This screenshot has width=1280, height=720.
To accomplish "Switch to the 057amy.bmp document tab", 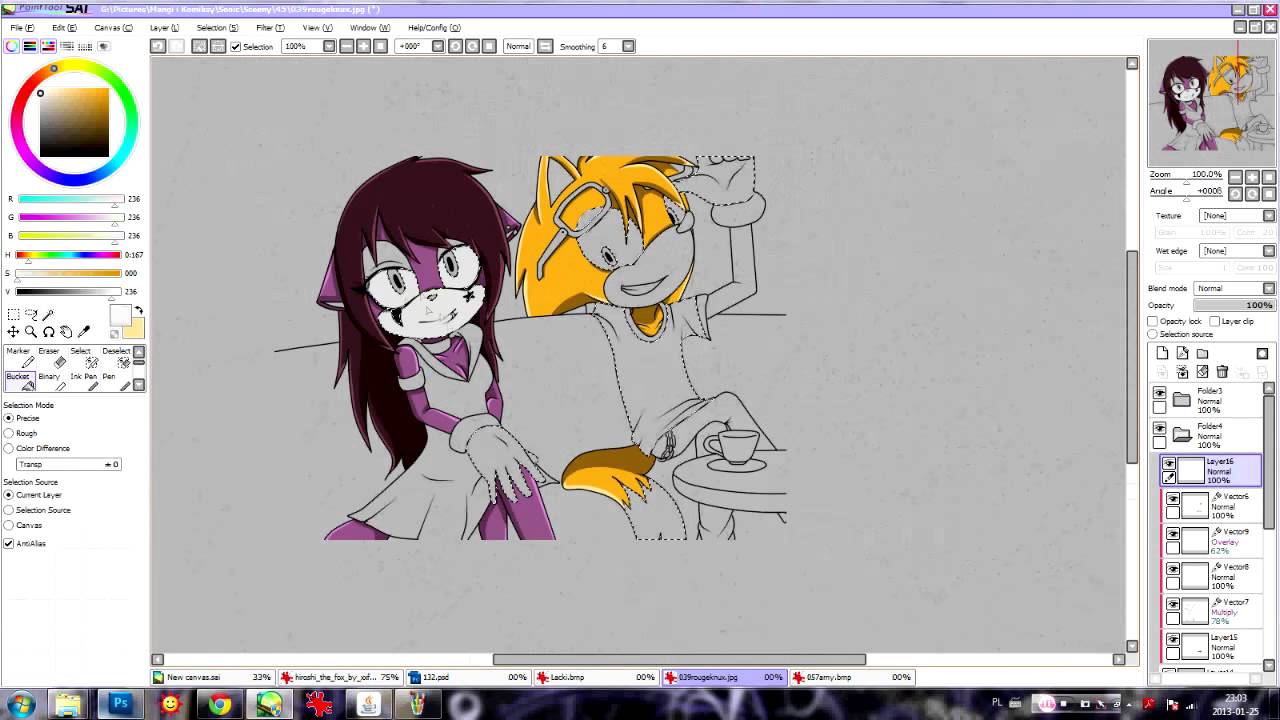I will [x=851, y=677].
